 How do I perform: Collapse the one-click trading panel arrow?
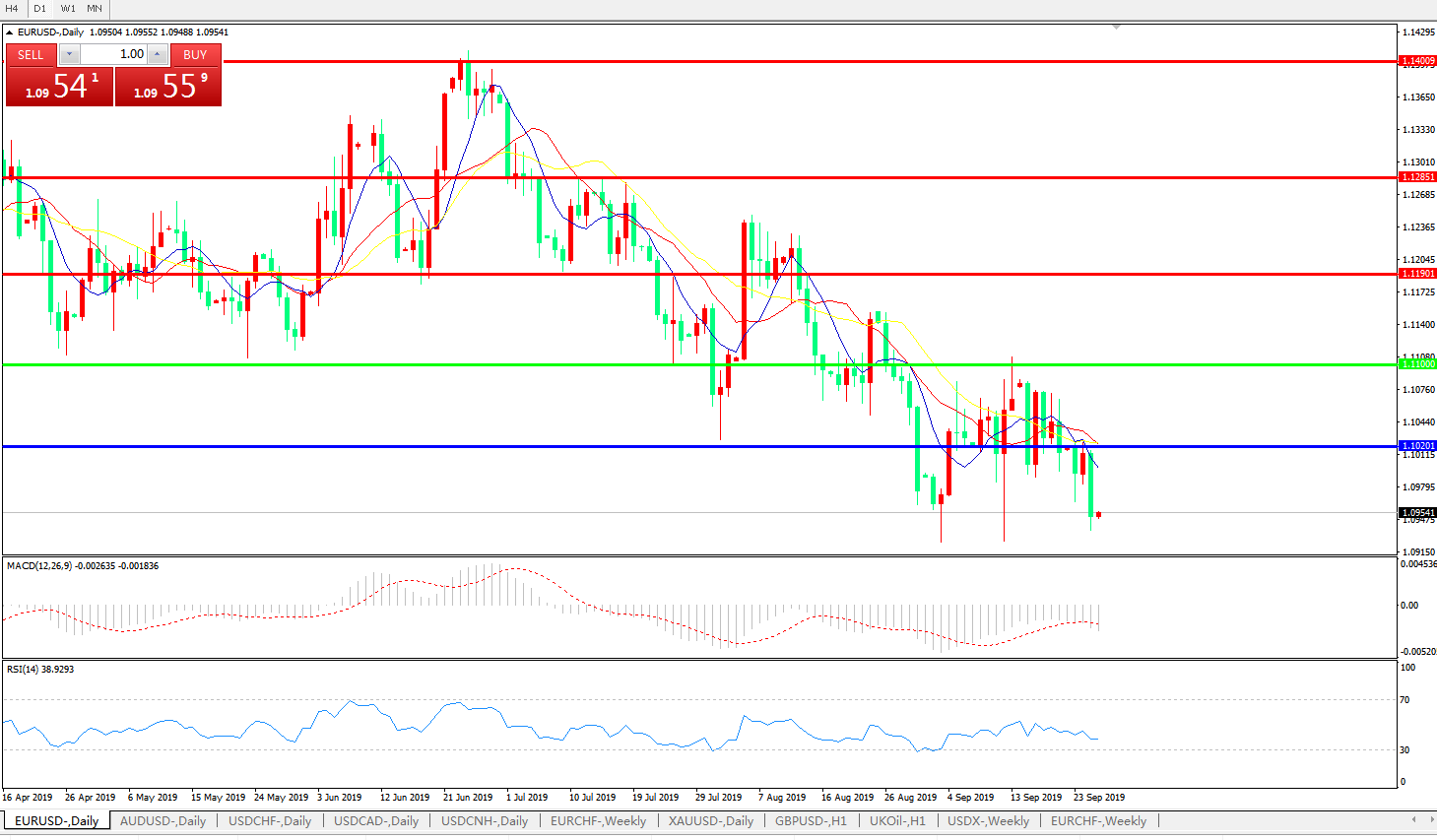click(10, 32)
